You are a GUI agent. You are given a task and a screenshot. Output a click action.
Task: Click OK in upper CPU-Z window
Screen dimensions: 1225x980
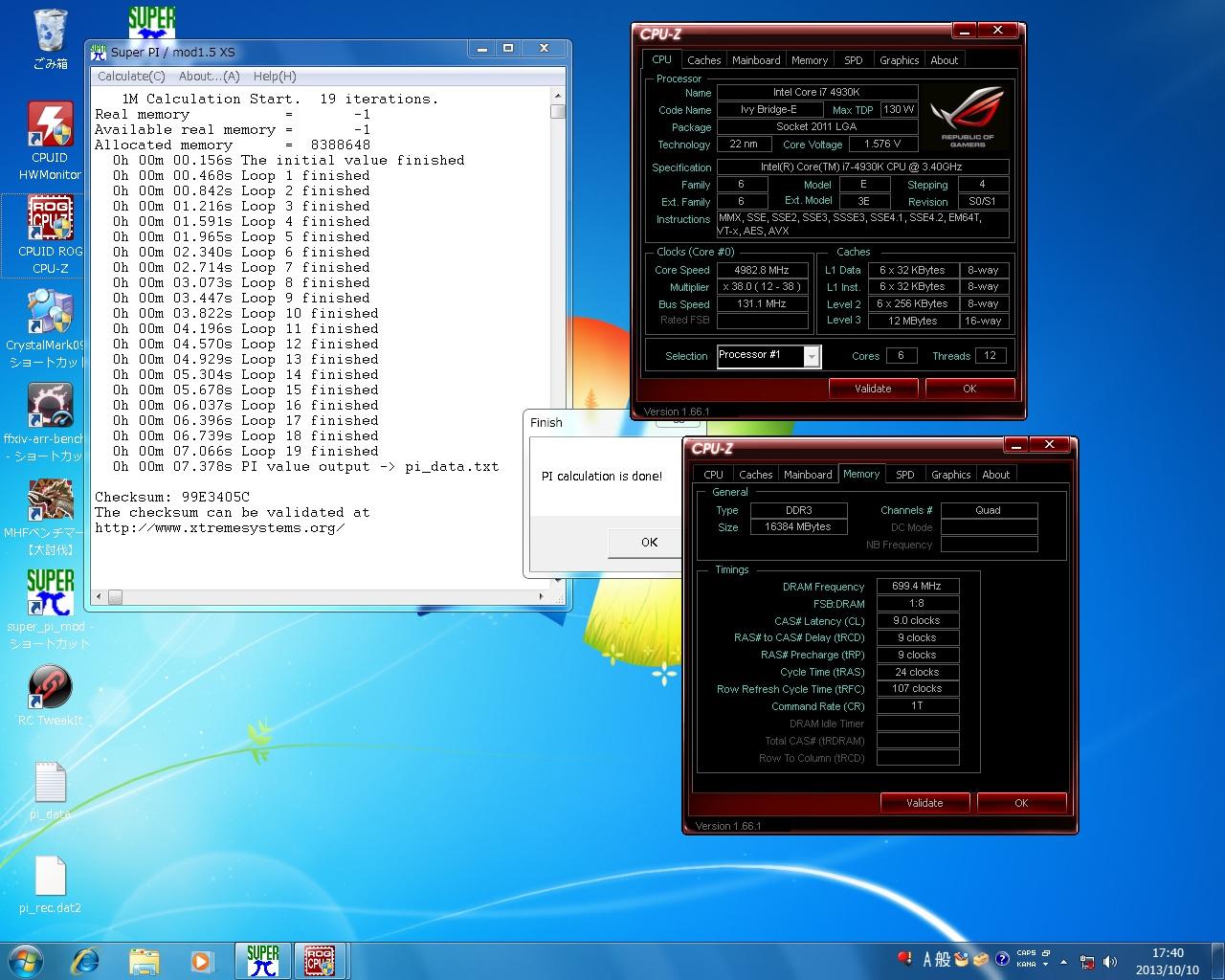click(969, 389)
